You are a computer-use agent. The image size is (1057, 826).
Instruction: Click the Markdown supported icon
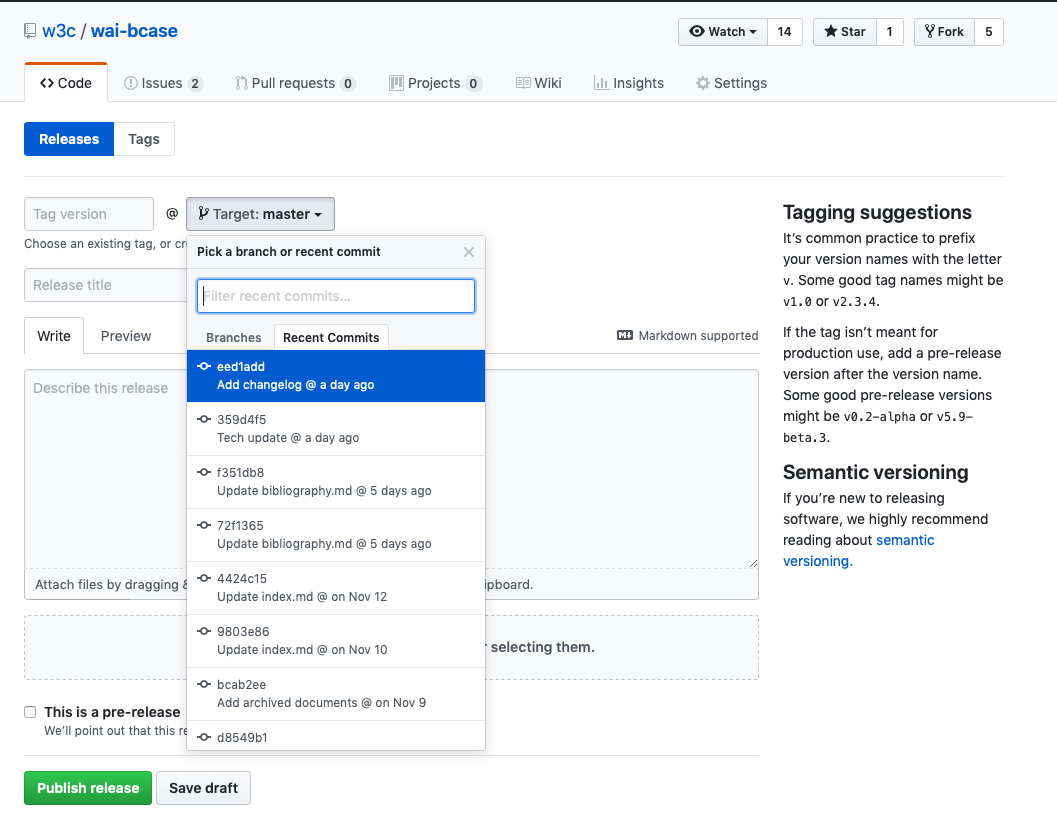pos(625,336)
